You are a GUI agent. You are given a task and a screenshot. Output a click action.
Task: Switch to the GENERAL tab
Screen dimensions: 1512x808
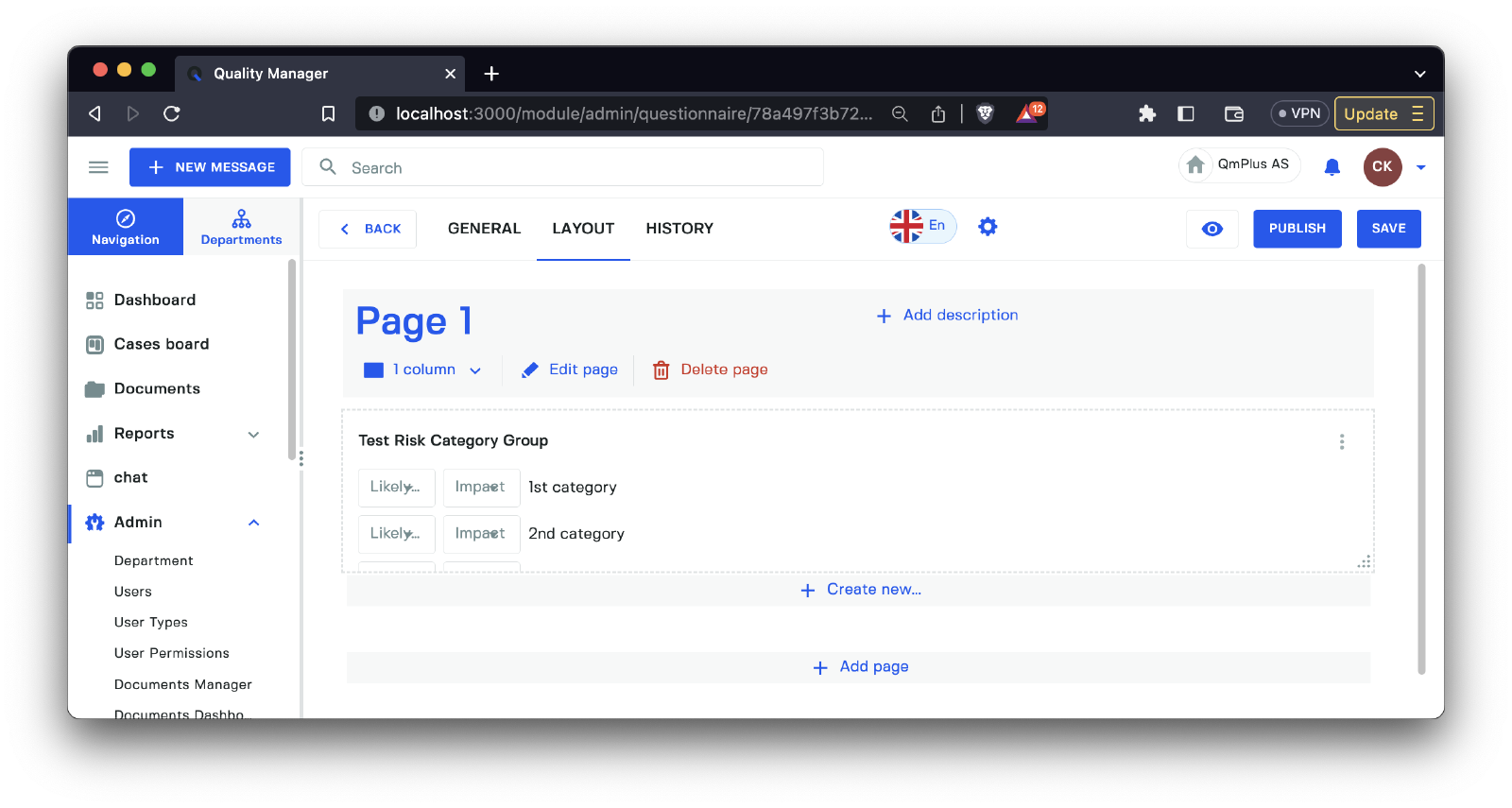click(x=484, y=229)
